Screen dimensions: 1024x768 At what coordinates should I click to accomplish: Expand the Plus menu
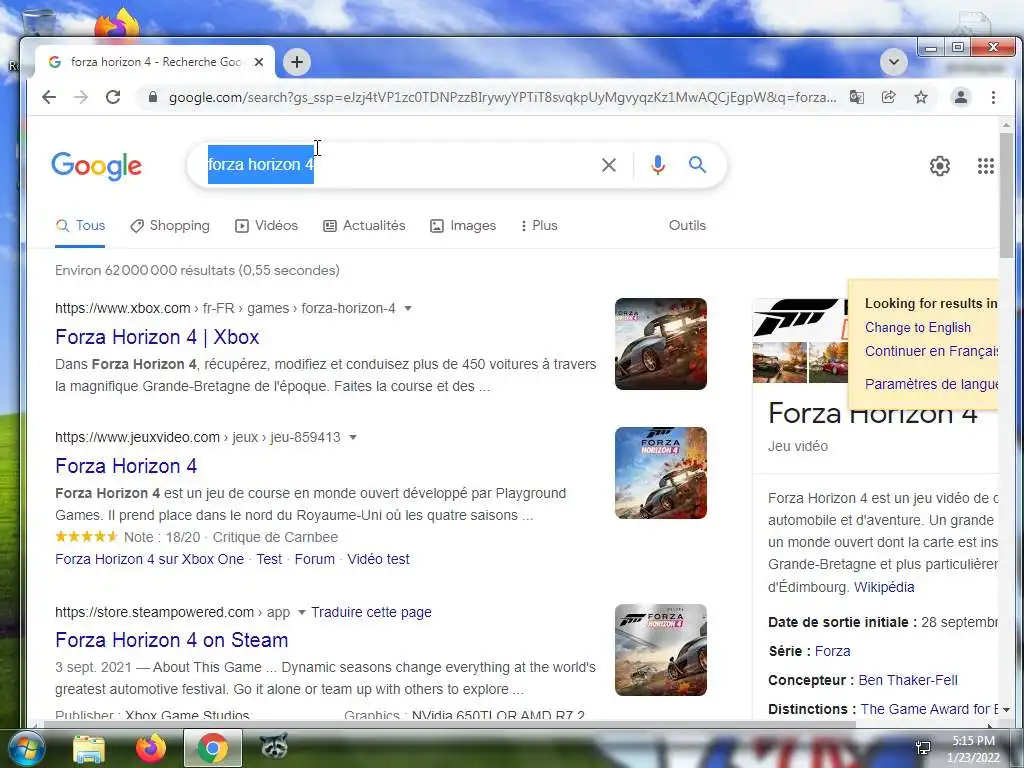pyautogui.click(x=539, y=226)
